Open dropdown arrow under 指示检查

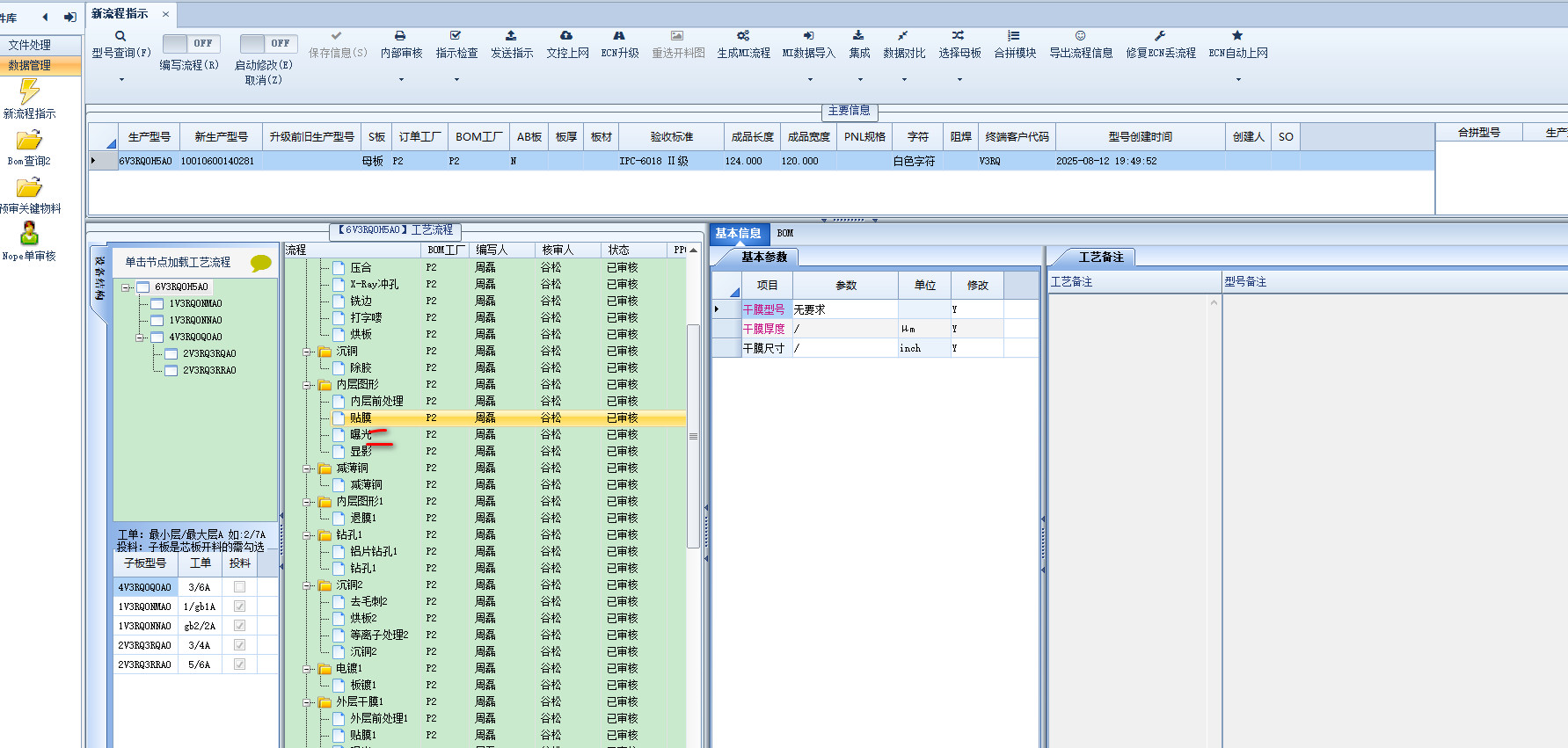456,80
